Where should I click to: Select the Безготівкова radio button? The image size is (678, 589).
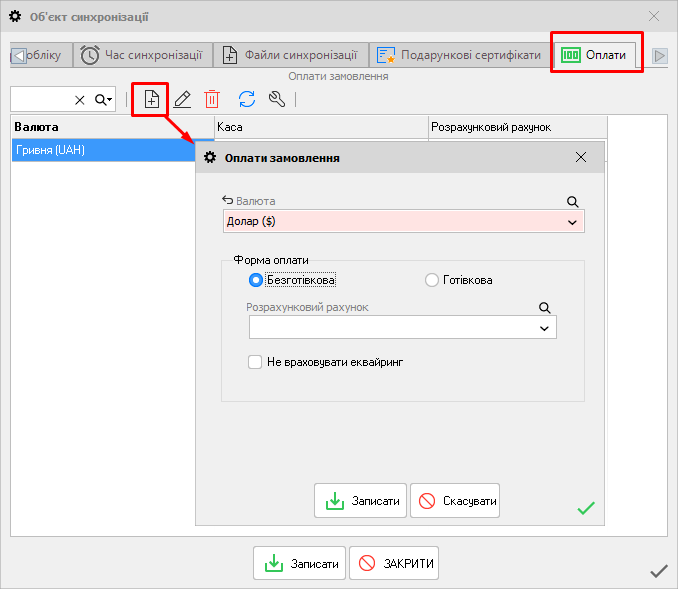tap(256, 280)
